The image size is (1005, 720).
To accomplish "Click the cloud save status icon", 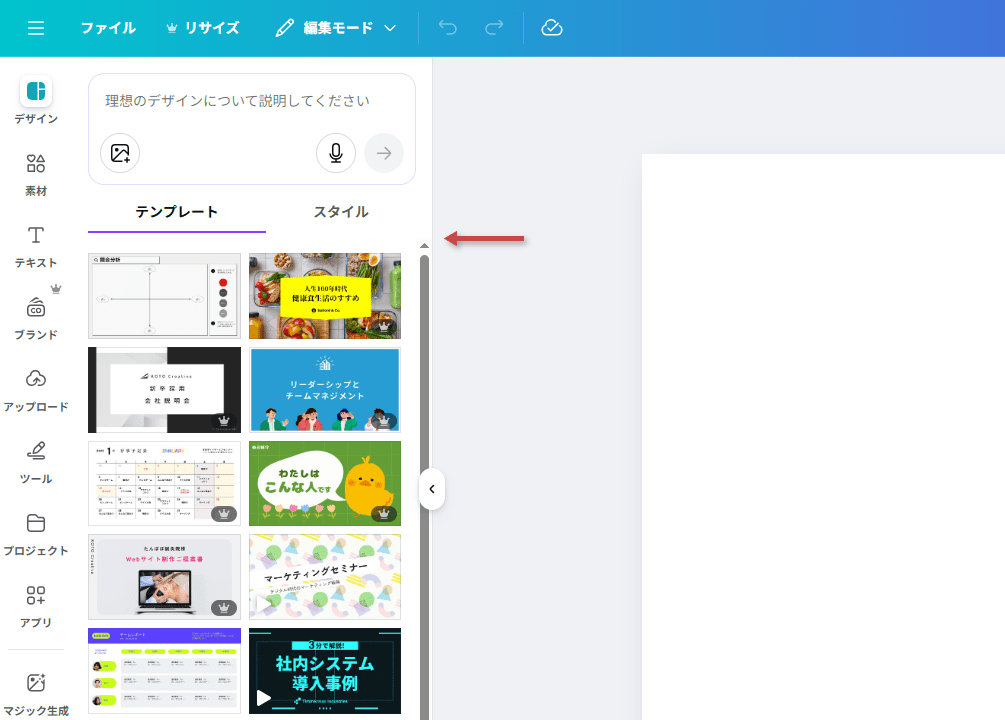I will 552,28.
